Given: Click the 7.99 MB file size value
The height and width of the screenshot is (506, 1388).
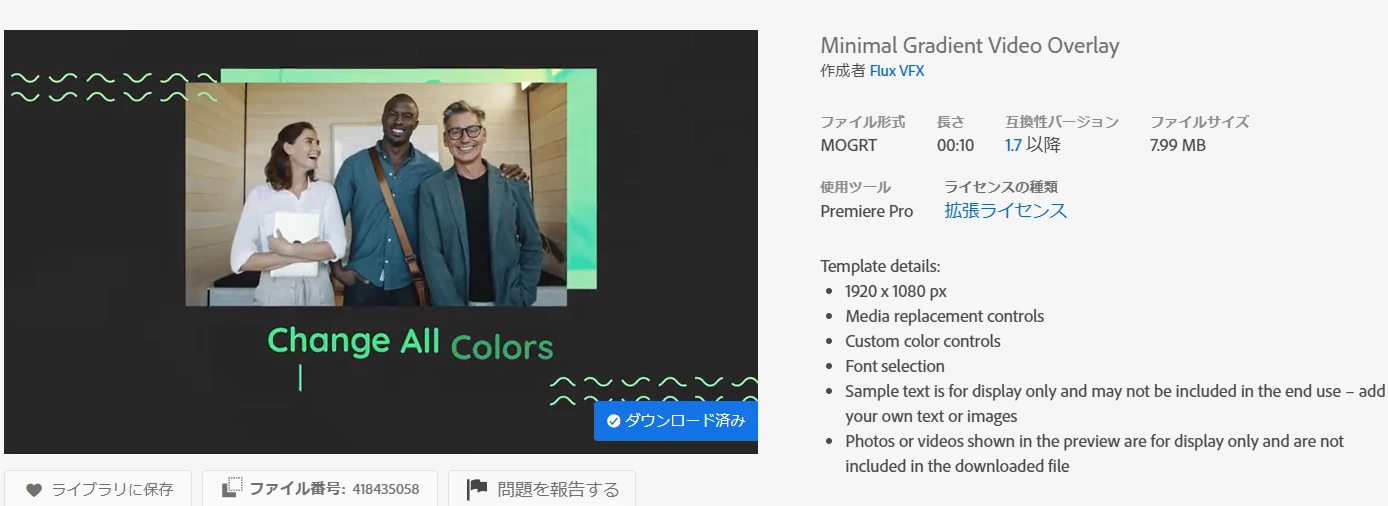Looking at the screenshot, I should tap(1178, 145).
